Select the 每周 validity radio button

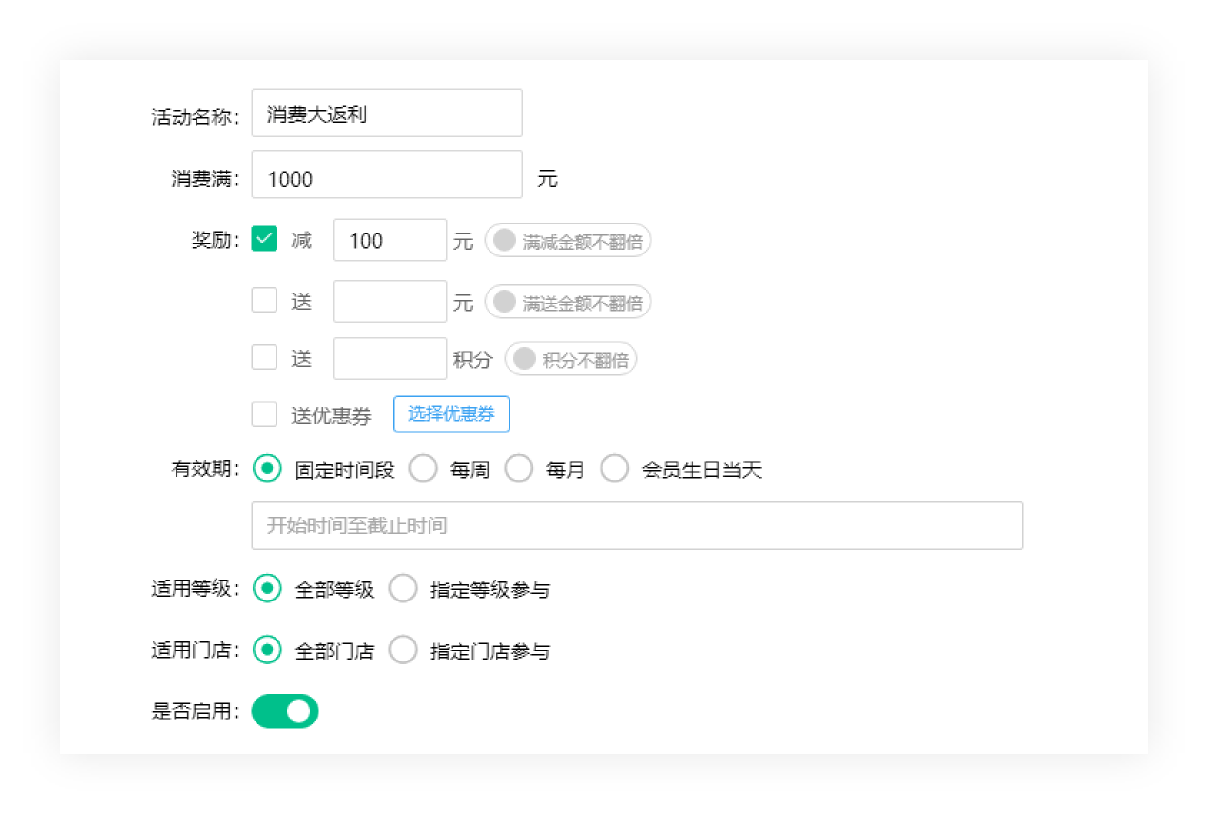pos(423,469)
